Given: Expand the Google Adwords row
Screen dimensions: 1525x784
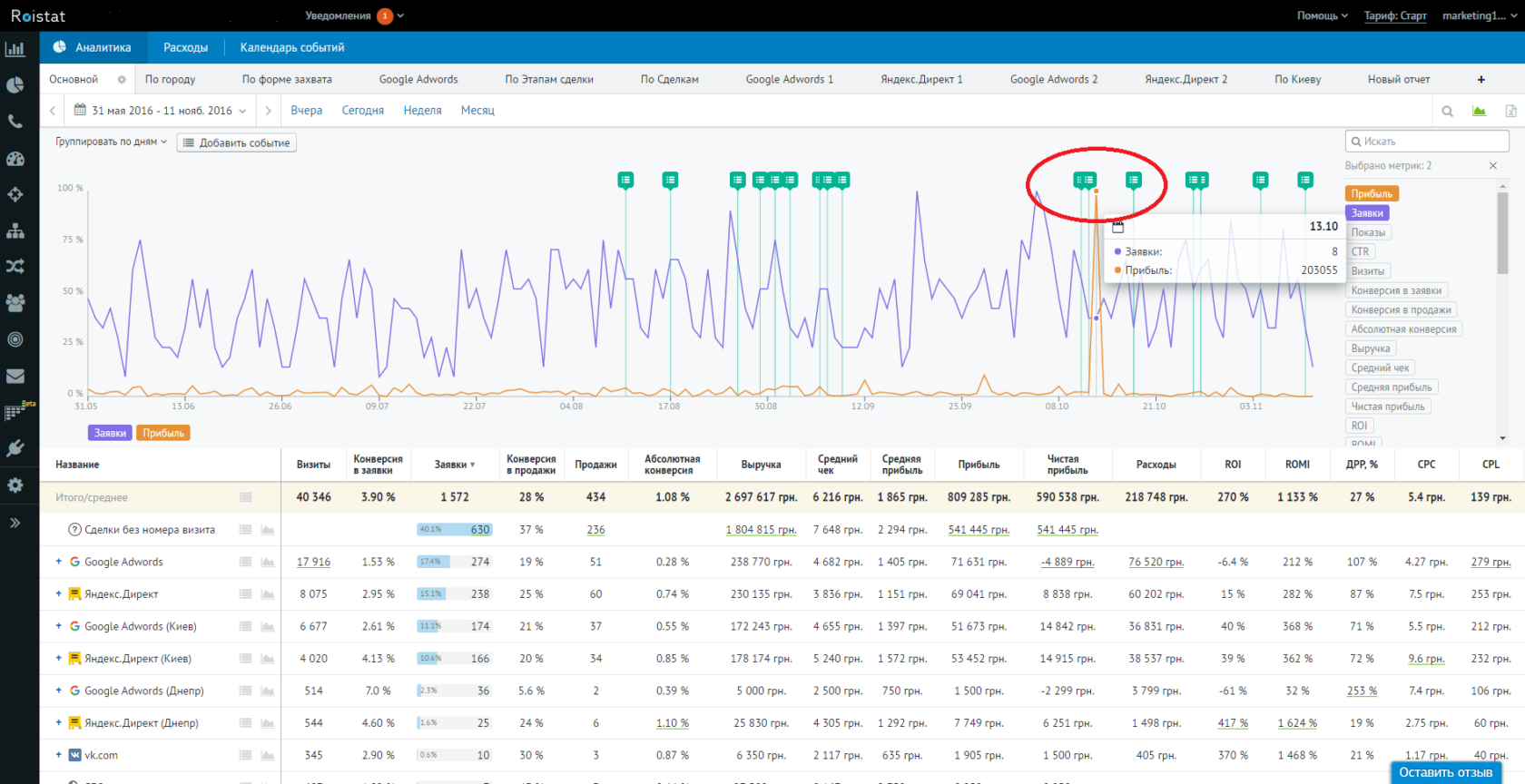Looking at the screenshot, I should point(59,562).
